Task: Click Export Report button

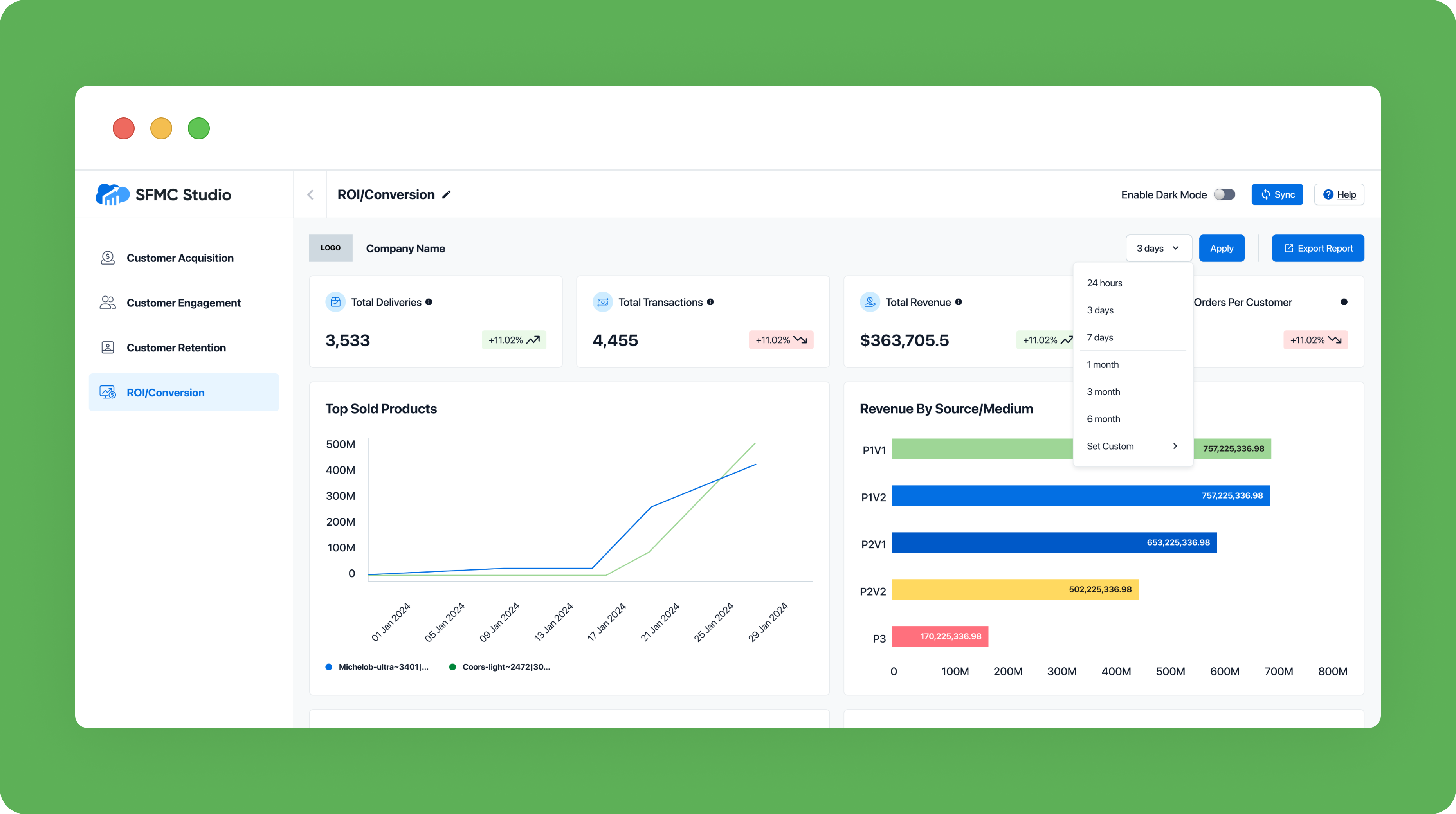Action: (1317, 248)
